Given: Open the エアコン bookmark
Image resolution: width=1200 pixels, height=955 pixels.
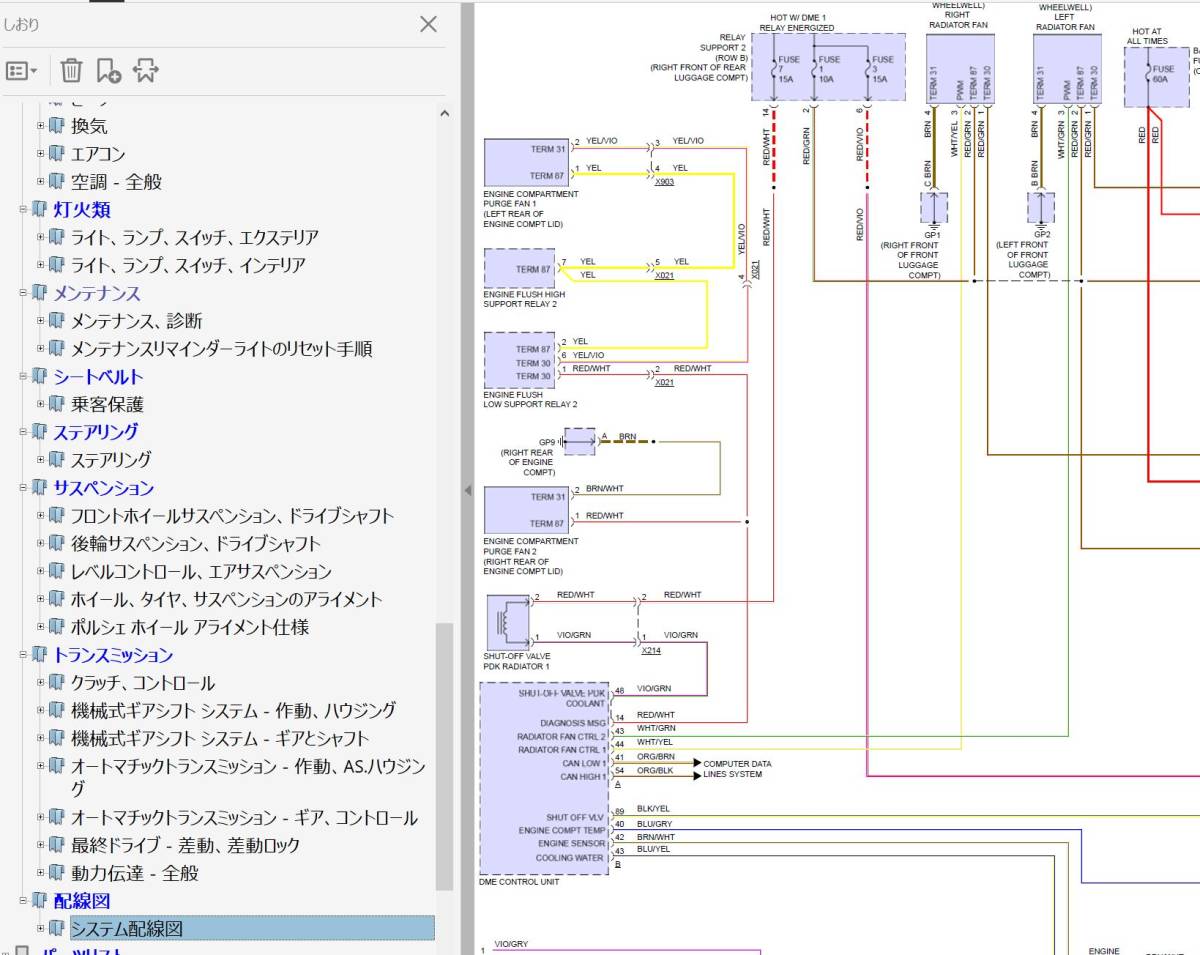Looking at the screenshot, I should 98,154.
